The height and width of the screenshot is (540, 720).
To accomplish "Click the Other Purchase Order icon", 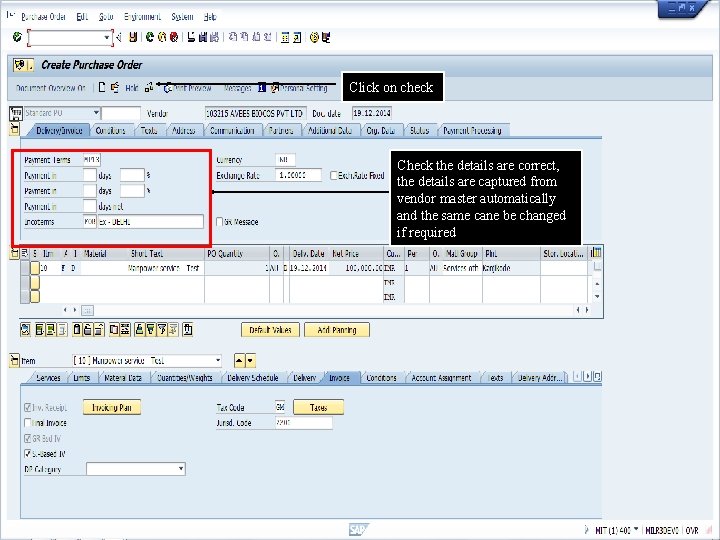I will point(115,87).
